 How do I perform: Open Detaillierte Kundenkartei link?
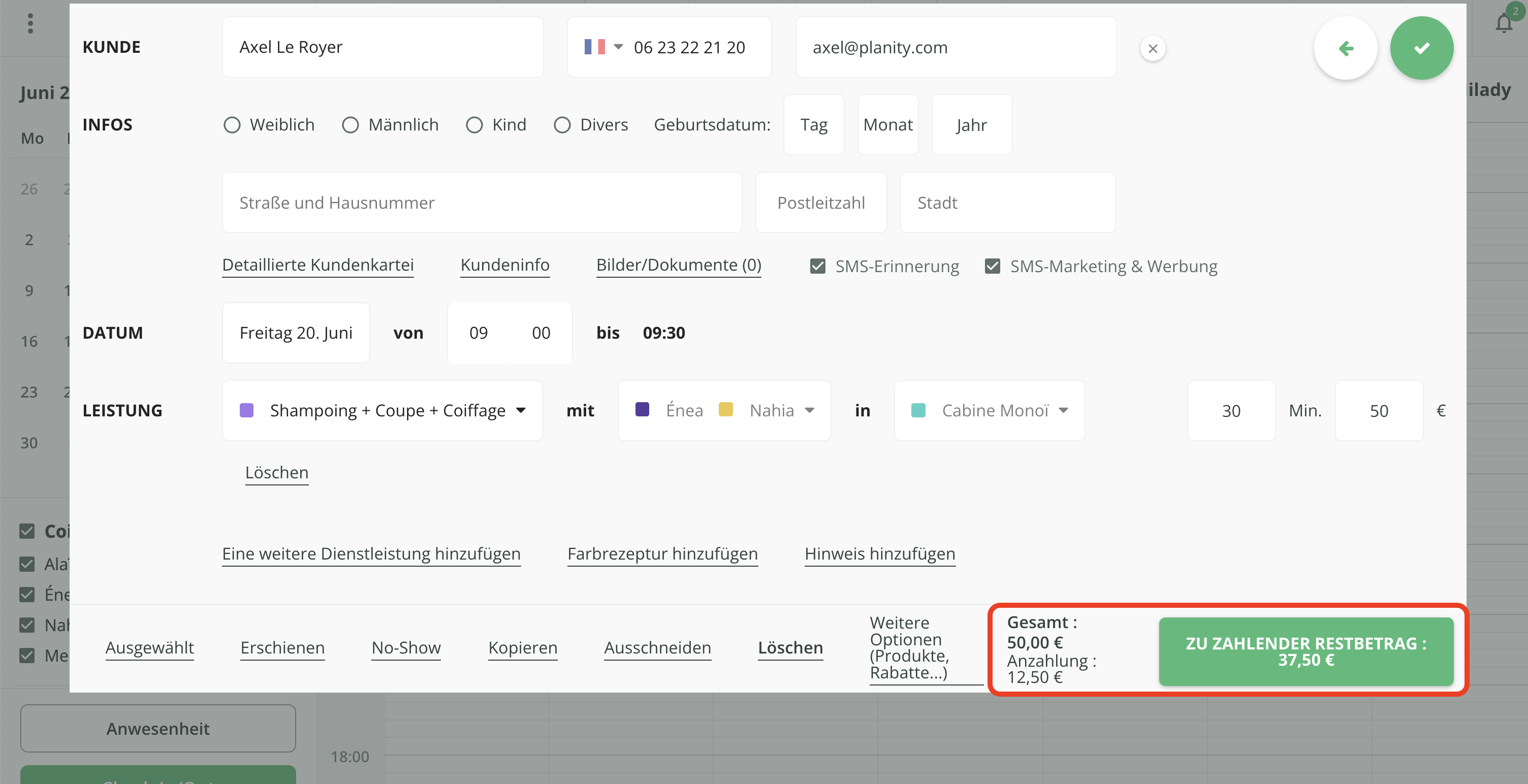pos(318,265)
